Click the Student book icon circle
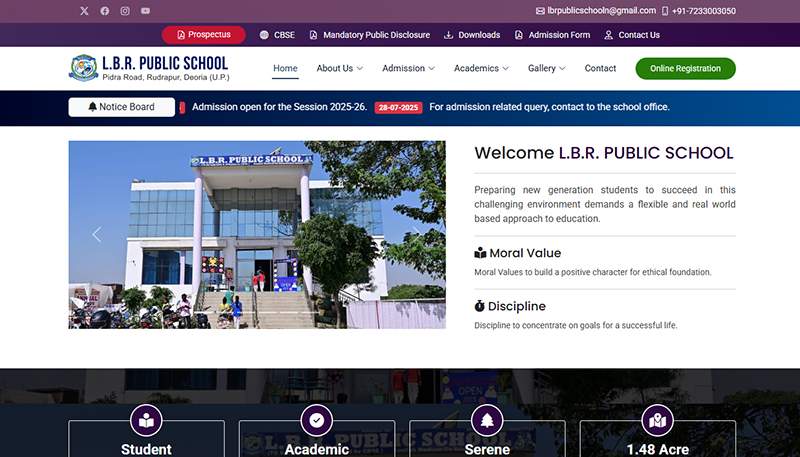Screen dimensions: 800x457 146,420
